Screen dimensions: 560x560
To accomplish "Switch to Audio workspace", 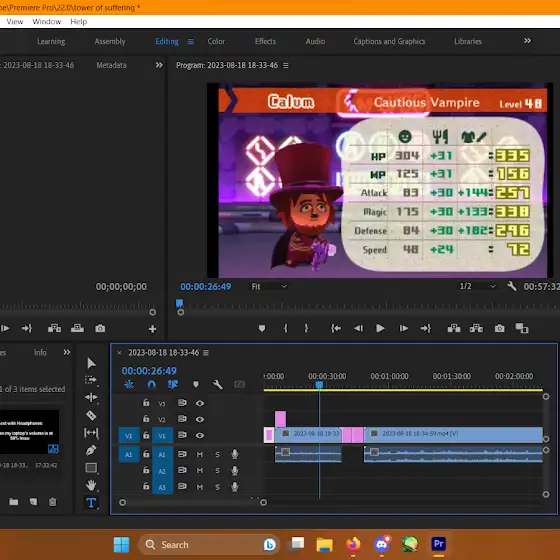I will tap(315, 41).
